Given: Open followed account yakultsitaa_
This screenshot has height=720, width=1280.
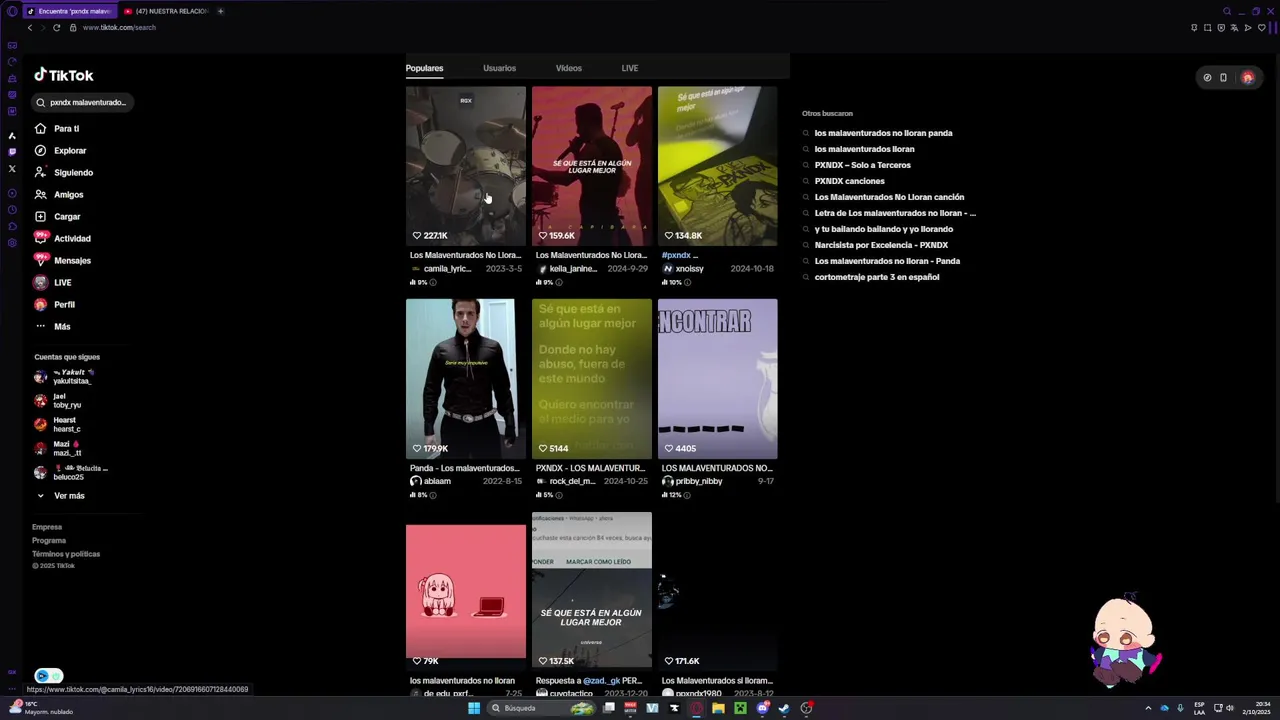Looking at the screenshot, I should (63, 377).
